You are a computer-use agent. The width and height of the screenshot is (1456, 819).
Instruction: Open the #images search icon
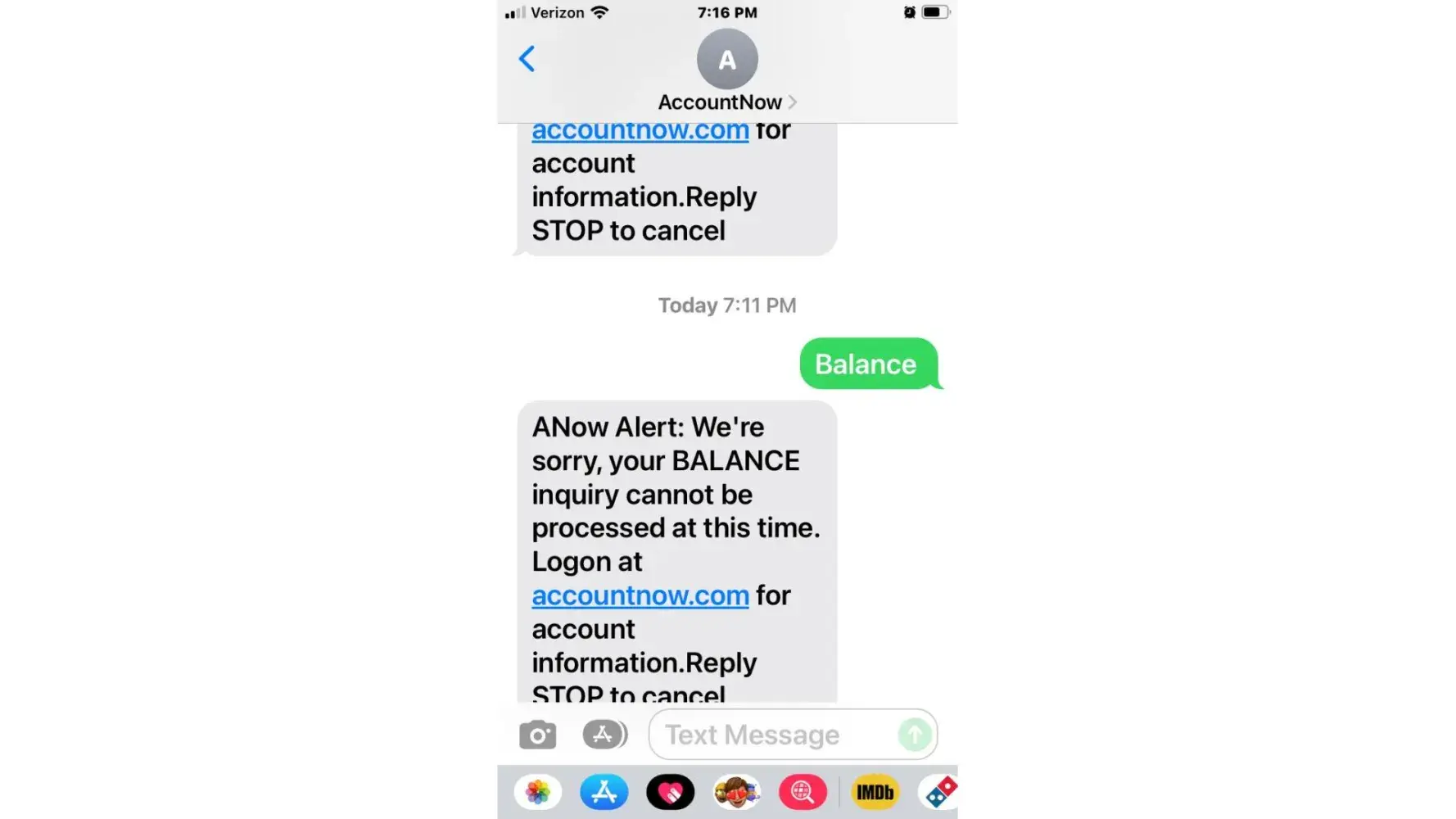(x=803, y=792)
